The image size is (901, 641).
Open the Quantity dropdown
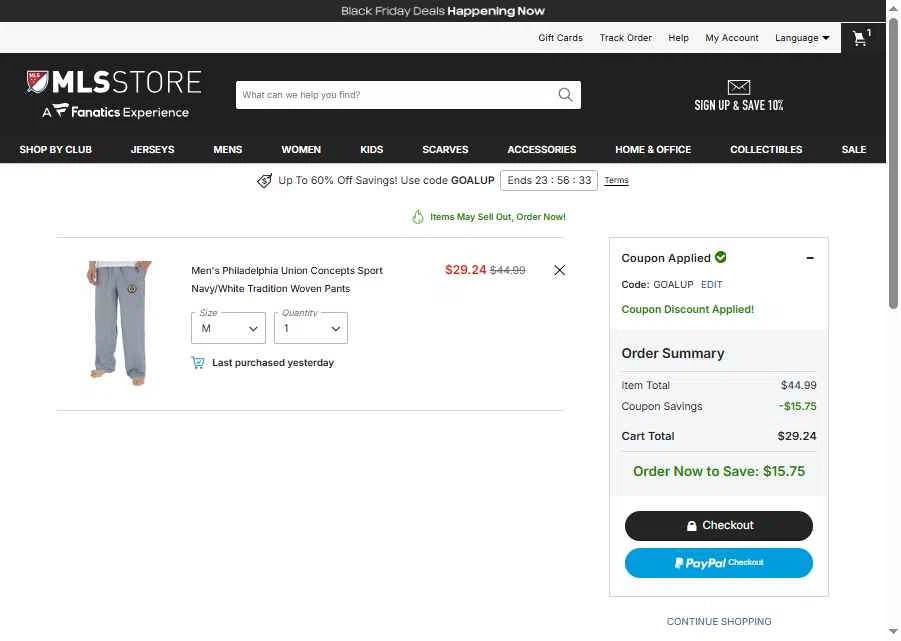pos(311,328)
